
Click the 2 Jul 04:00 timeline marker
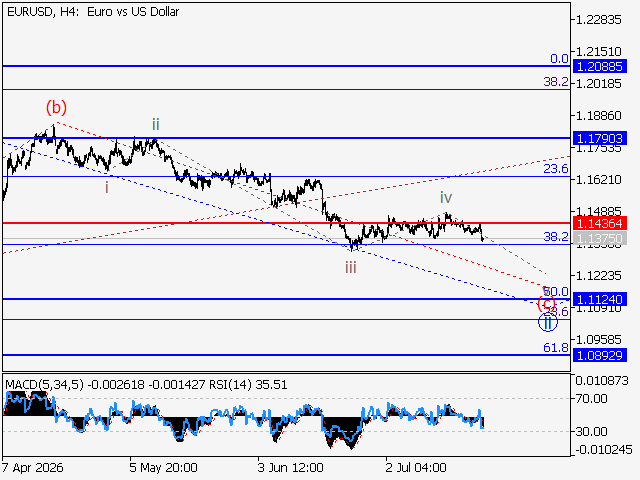pos(416,467)
